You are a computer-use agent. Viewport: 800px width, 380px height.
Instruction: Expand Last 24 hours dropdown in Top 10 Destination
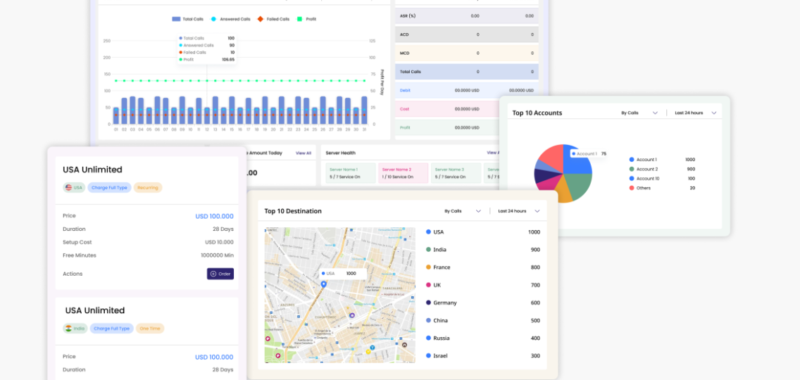click(519, 211)
